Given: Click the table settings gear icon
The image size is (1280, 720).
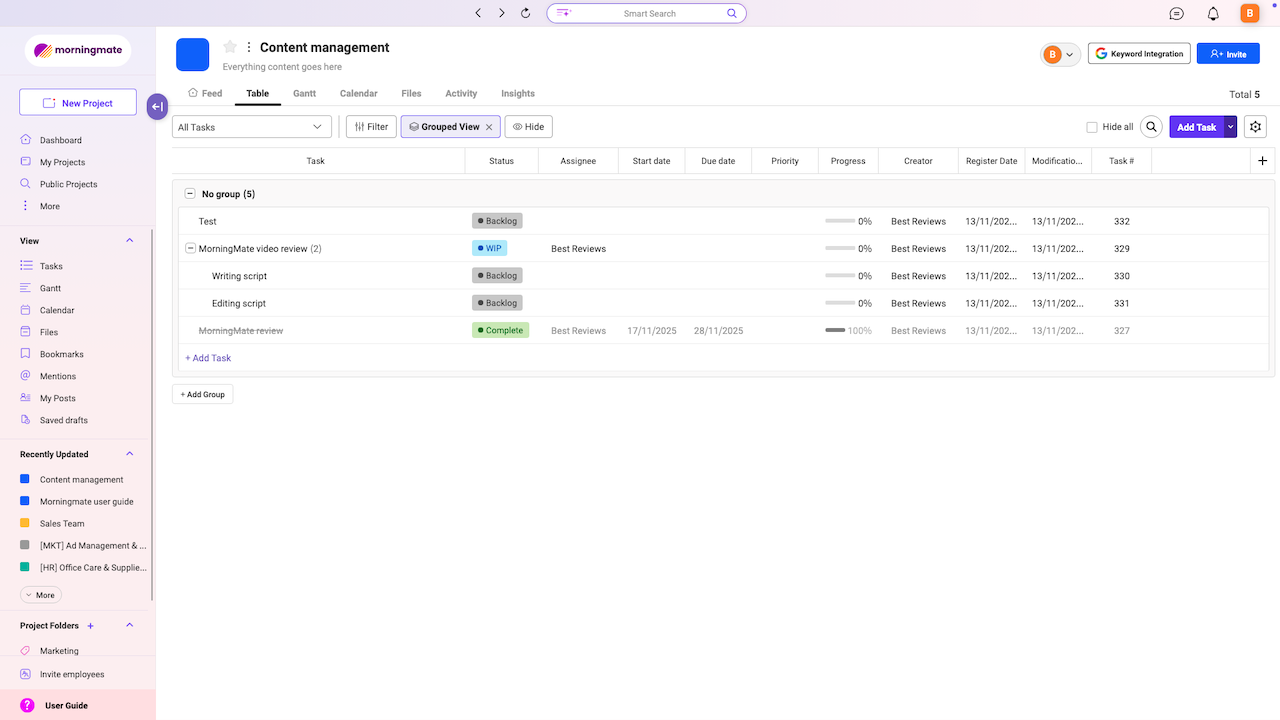Looking at the screenshot, I should pyautogui.click(x=1256, y=127).
